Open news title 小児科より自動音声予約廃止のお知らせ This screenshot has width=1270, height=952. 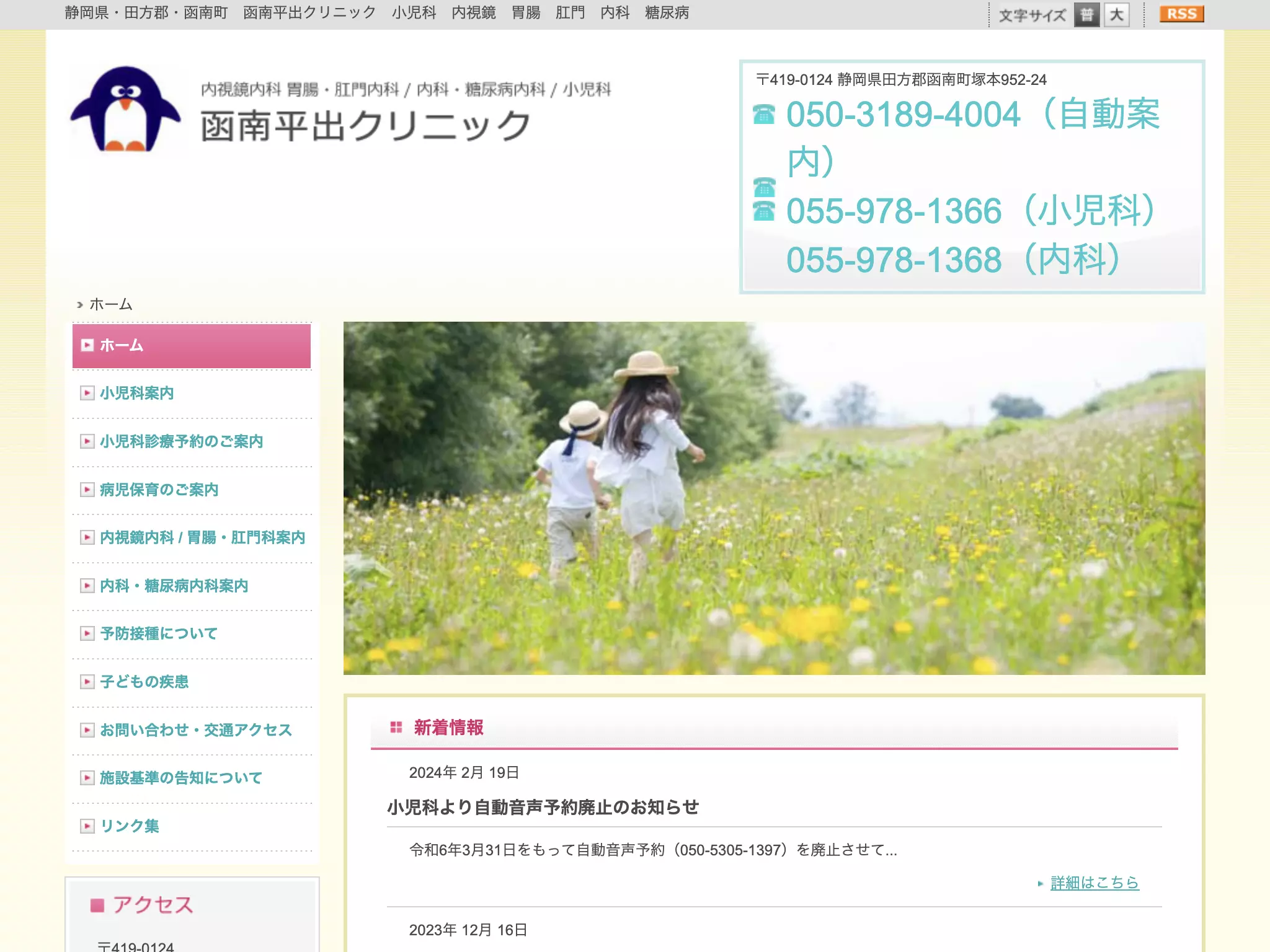pyautogui.click(x=543, y=807)
